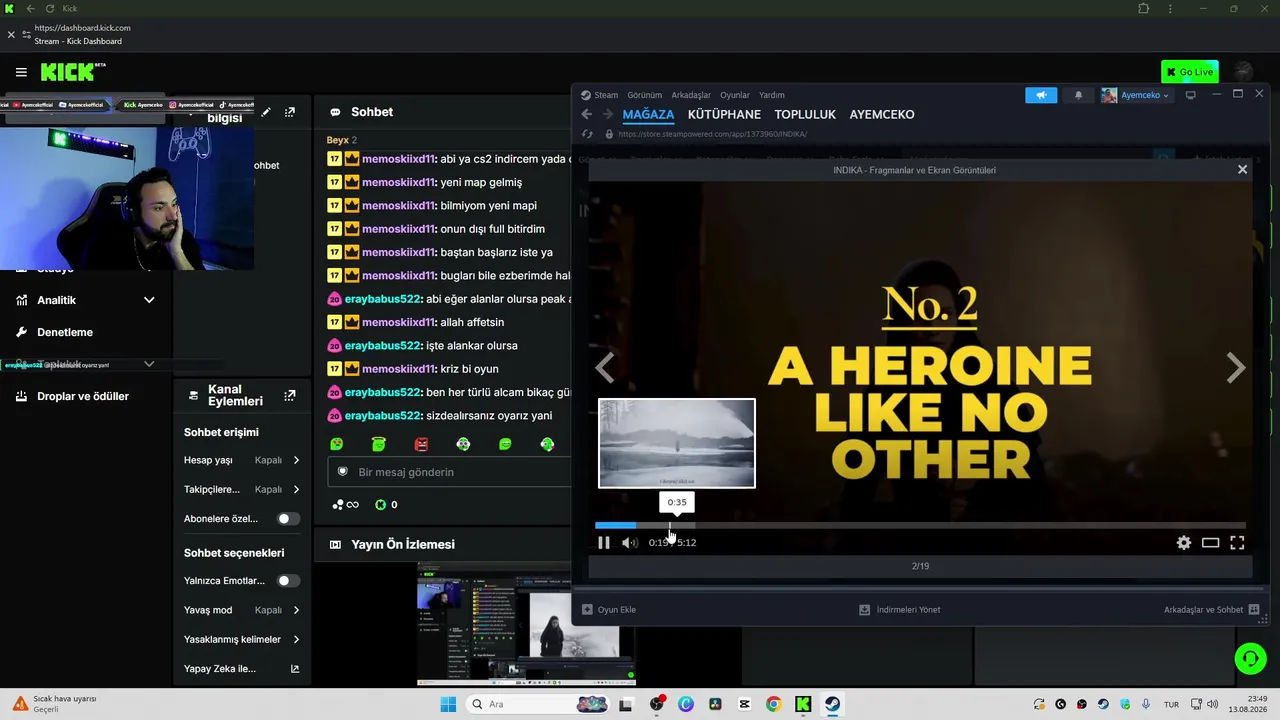
Task: Open the Oyunlar menu in Steam
Action: pyautogui.click(x=735, y=95)
